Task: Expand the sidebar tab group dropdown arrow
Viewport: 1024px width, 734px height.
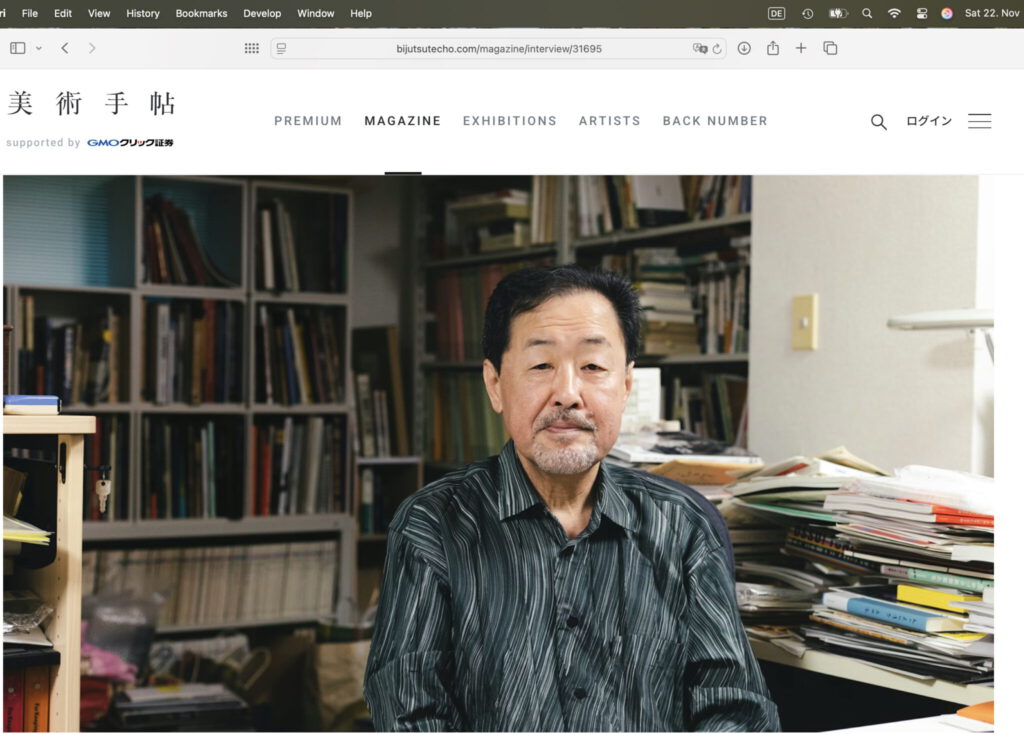Action: [x=39, y=48]
